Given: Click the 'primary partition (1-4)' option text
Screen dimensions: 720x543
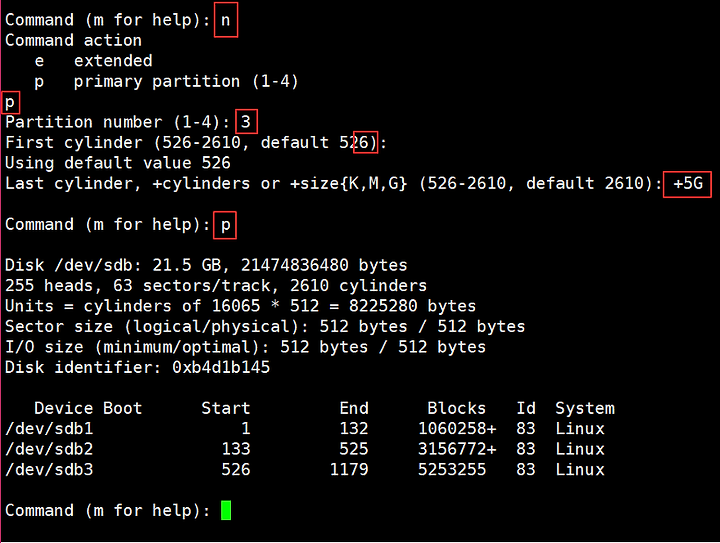Looking at the screenshot, I should pos(186,82).
